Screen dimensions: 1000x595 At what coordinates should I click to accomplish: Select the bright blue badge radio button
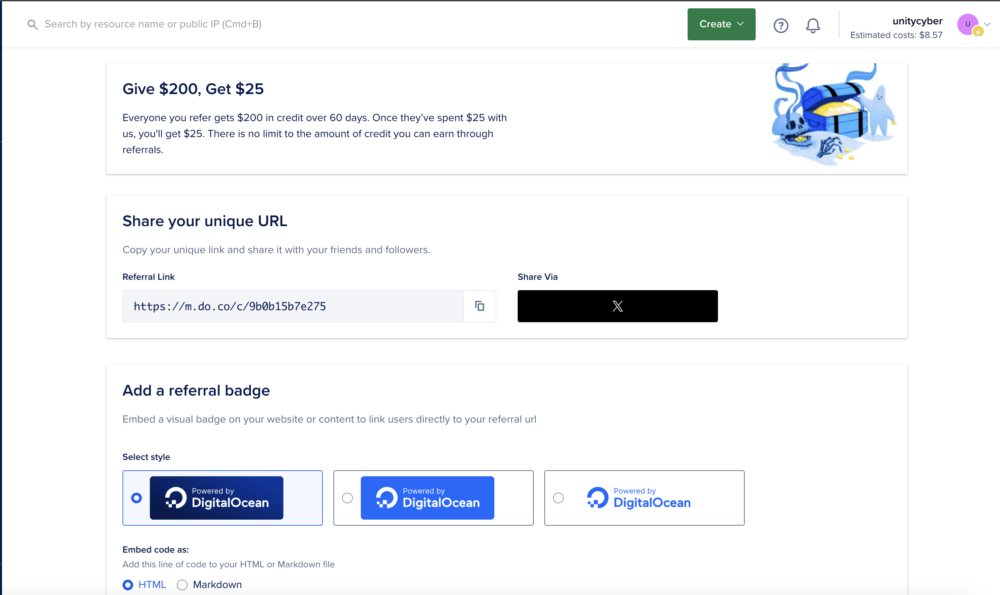[x=347, y=498]
